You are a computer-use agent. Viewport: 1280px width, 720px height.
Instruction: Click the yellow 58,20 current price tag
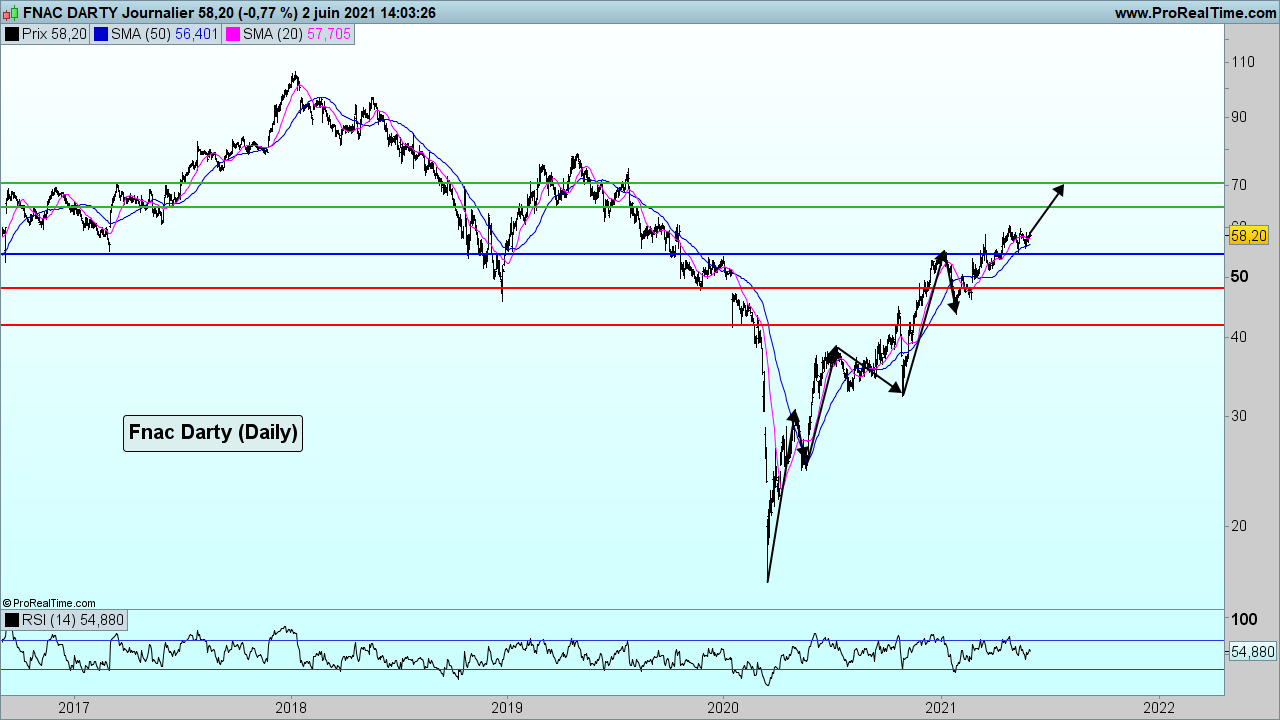[x=1248, y=236]
